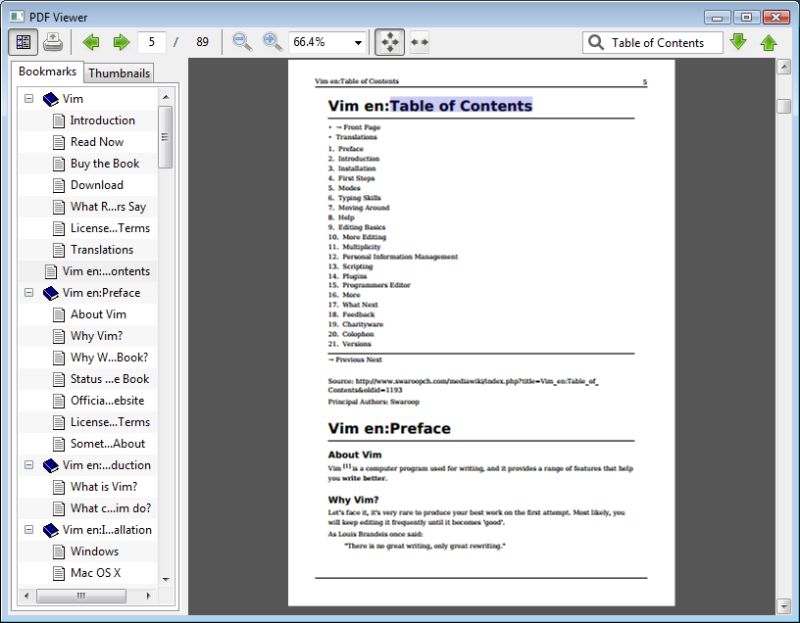Click the Zoom Out magnifier icon
The width and height of the screenshot is (800, 623).
[x=240, y=42]
